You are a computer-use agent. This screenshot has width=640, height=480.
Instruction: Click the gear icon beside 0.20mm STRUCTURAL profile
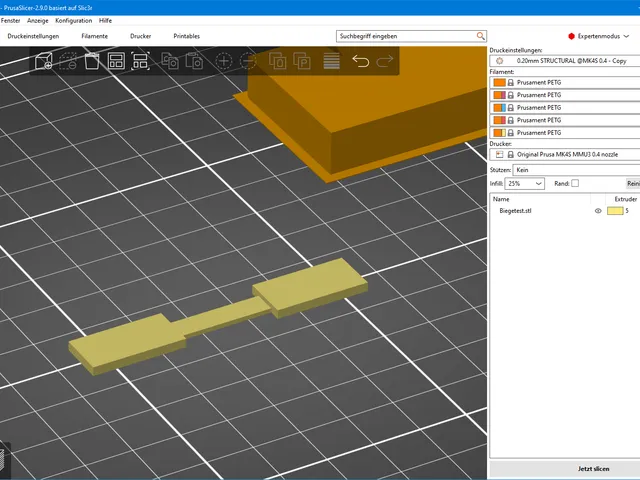click(x=499, y=61)
